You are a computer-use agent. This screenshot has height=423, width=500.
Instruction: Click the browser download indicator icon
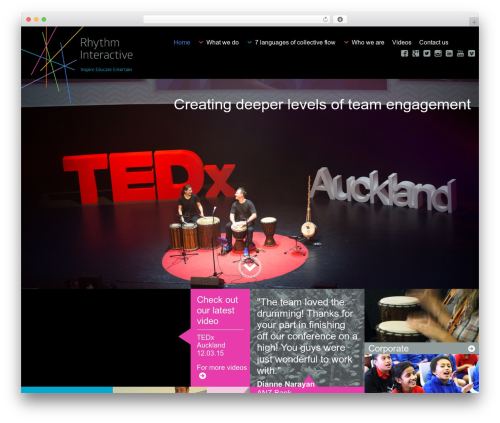(x=340, y=19)
